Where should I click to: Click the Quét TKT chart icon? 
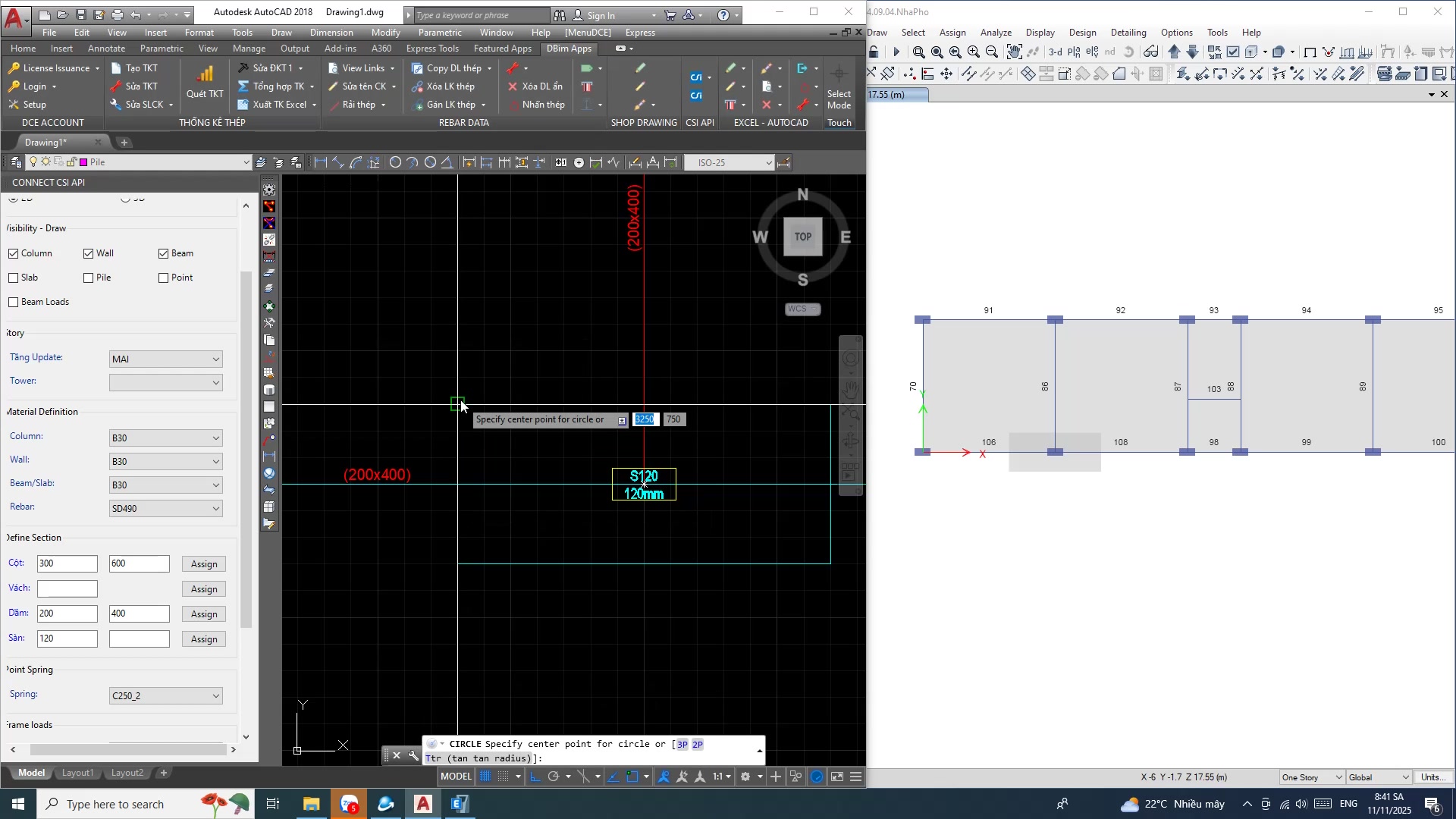click(205, 75)
